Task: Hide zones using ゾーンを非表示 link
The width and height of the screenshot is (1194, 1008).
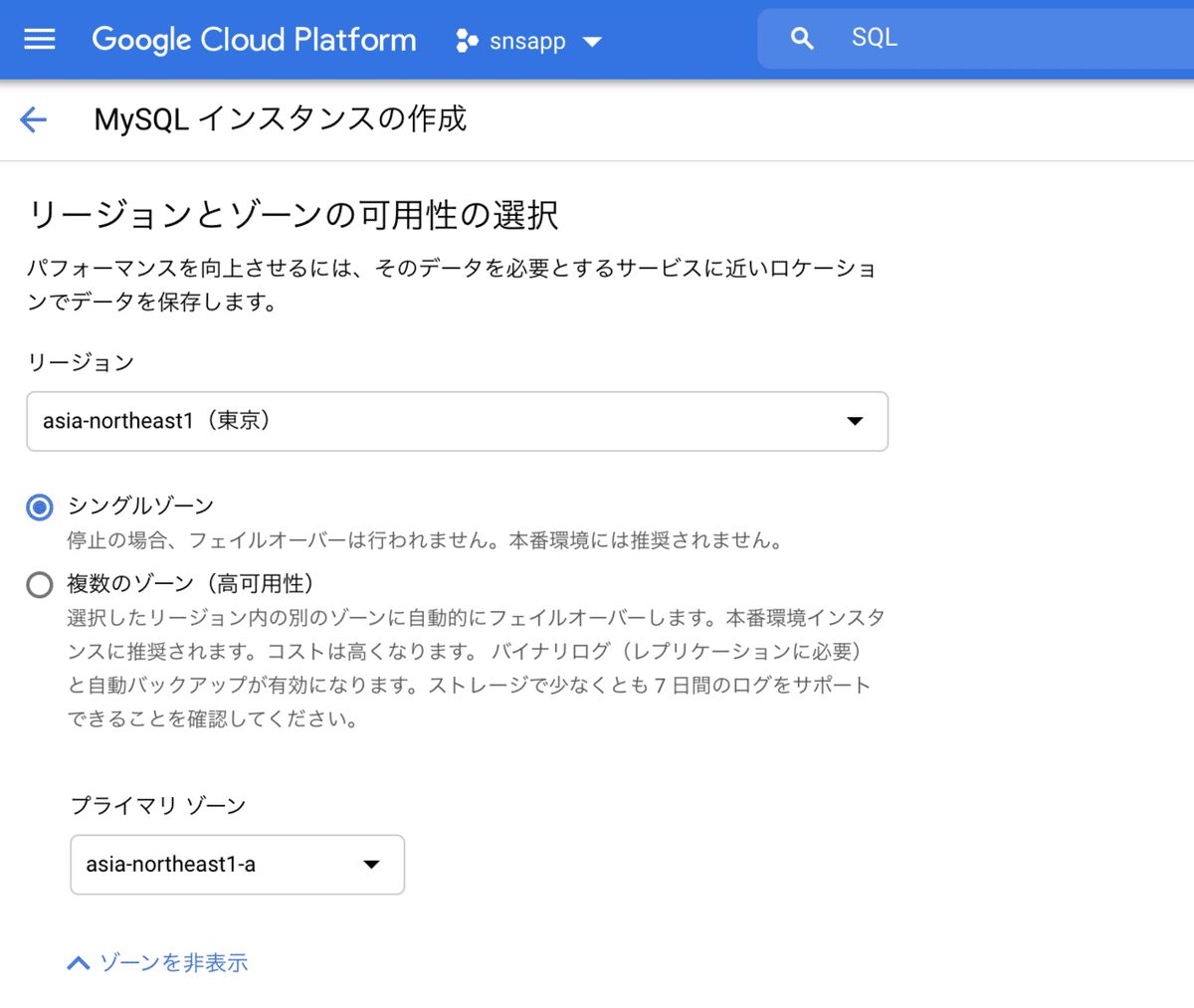Action: [174, 962]
